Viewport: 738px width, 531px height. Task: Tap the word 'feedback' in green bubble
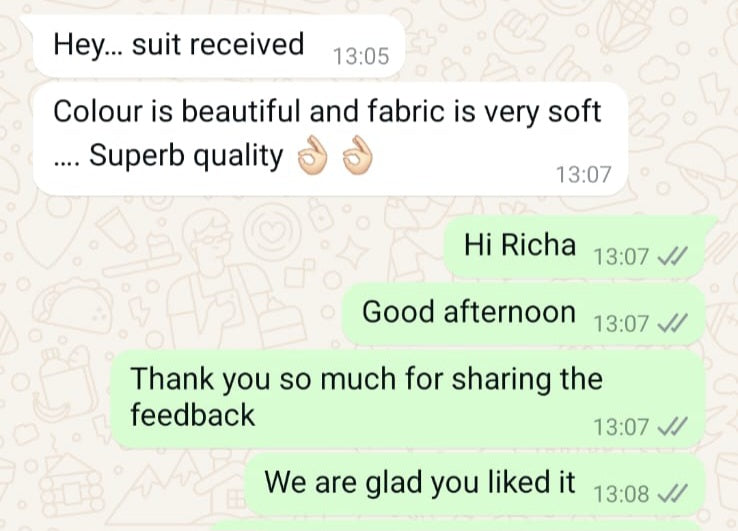click(193, 415)
